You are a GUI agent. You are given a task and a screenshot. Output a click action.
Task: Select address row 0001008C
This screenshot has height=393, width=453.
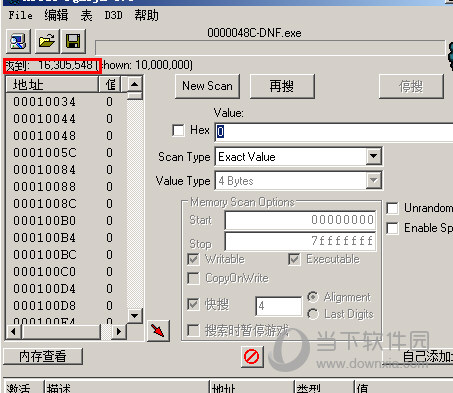pyautogui.click(x=66, y=204)
